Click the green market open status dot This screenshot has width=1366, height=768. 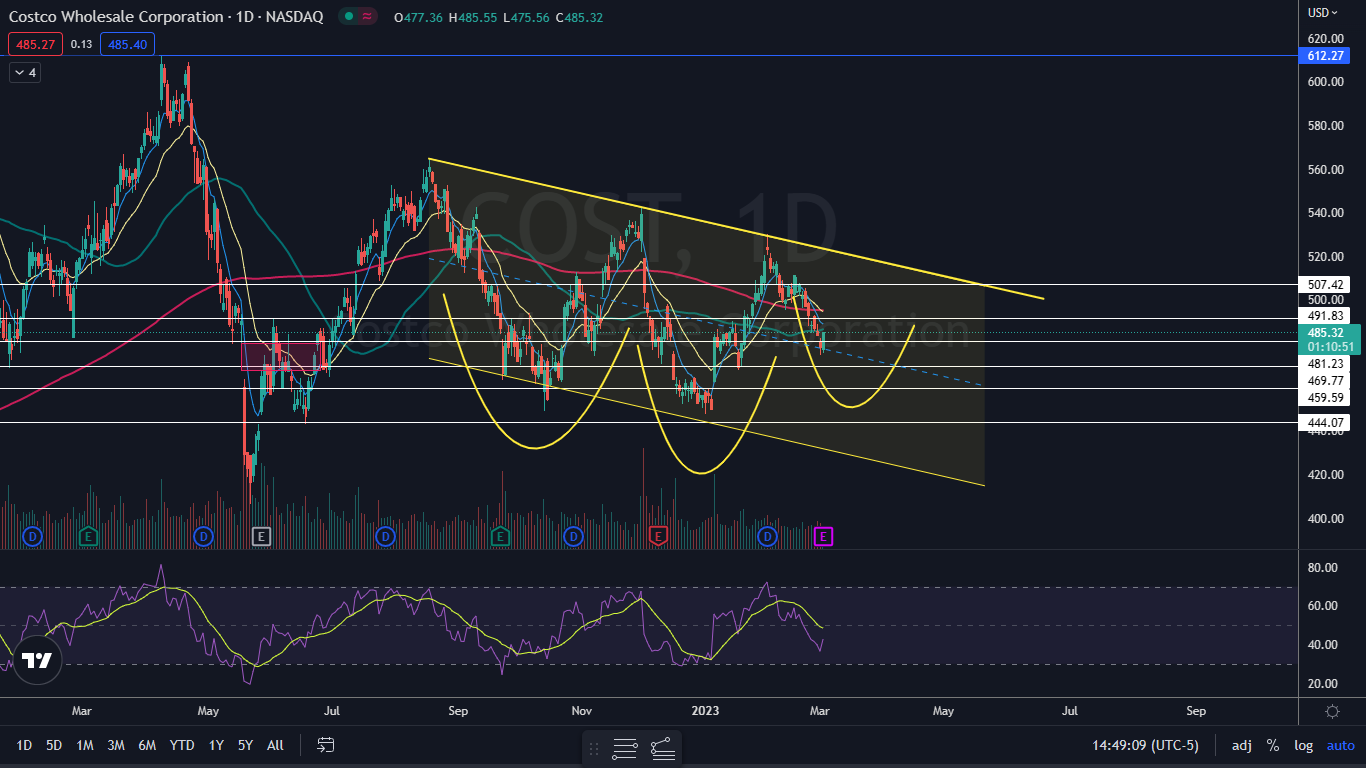coord(347,17)
